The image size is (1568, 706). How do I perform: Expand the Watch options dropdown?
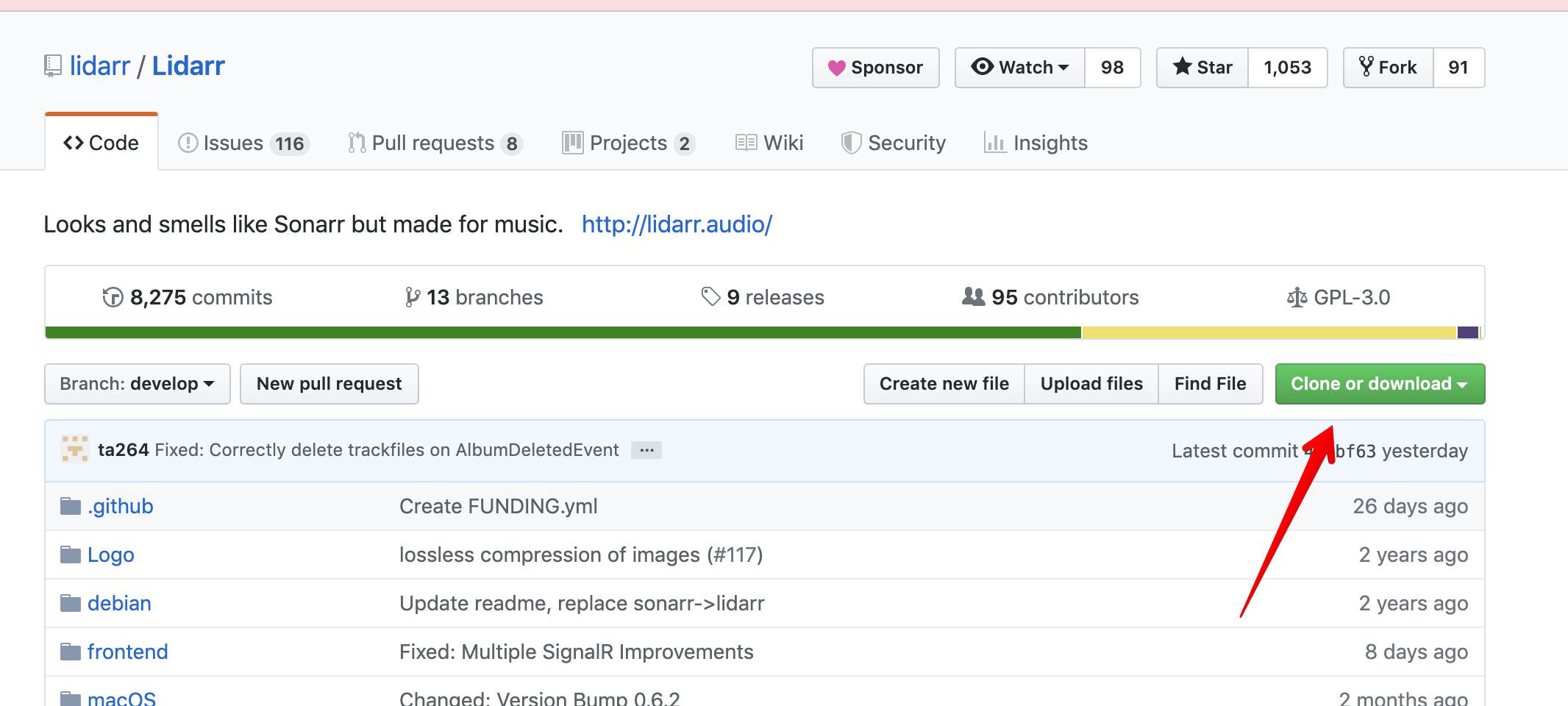[1064, 67]
